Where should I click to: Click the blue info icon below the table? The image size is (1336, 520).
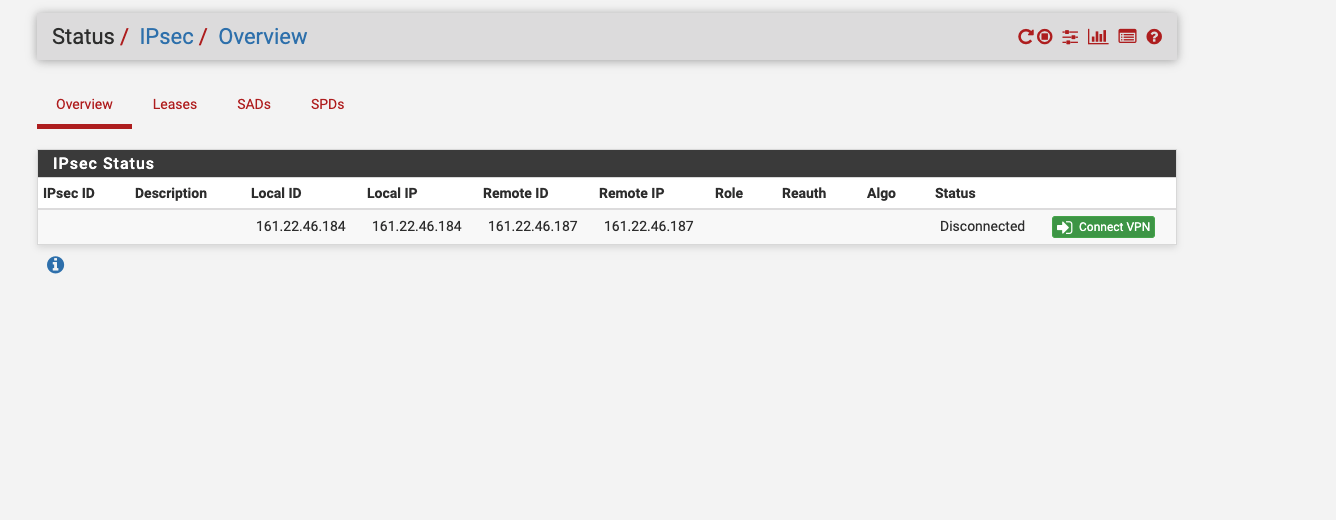tap(56, 265)
